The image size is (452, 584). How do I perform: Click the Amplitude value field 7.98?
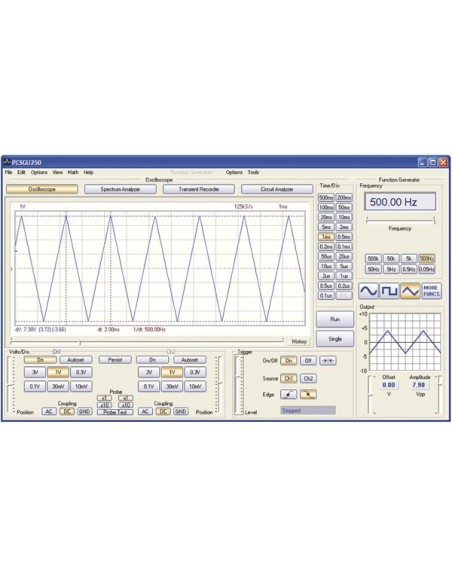pos(419,385)
